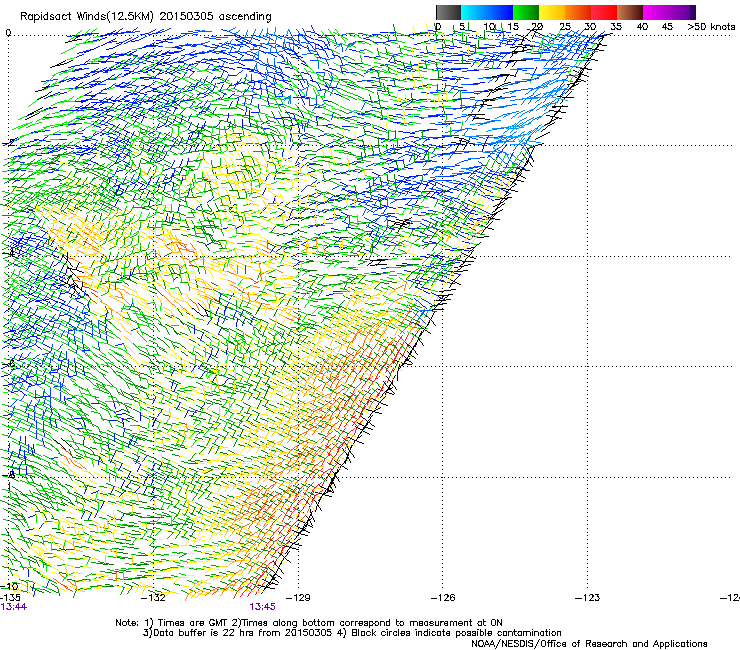Click the '>50 knots' legend label

coord(711,27)
